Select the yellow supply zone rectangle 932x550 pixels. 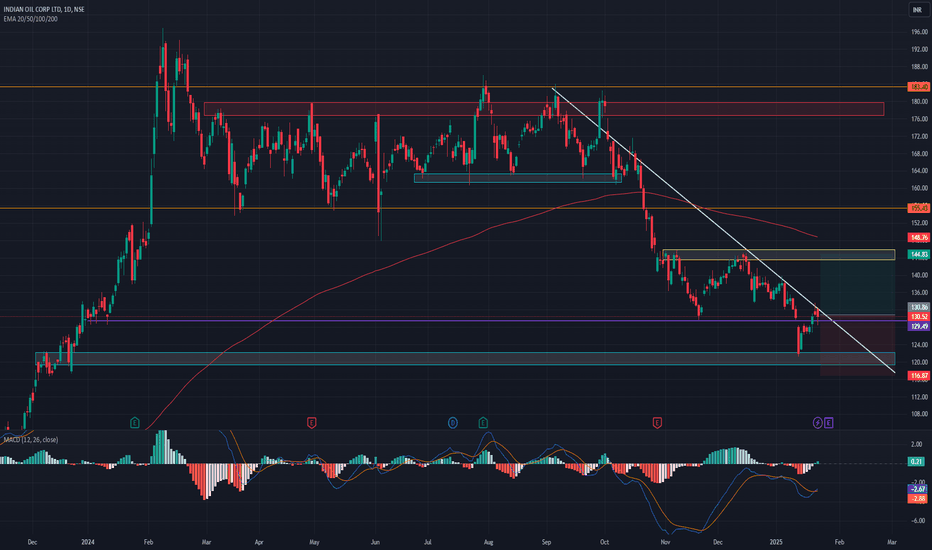(x=779, y=254)
